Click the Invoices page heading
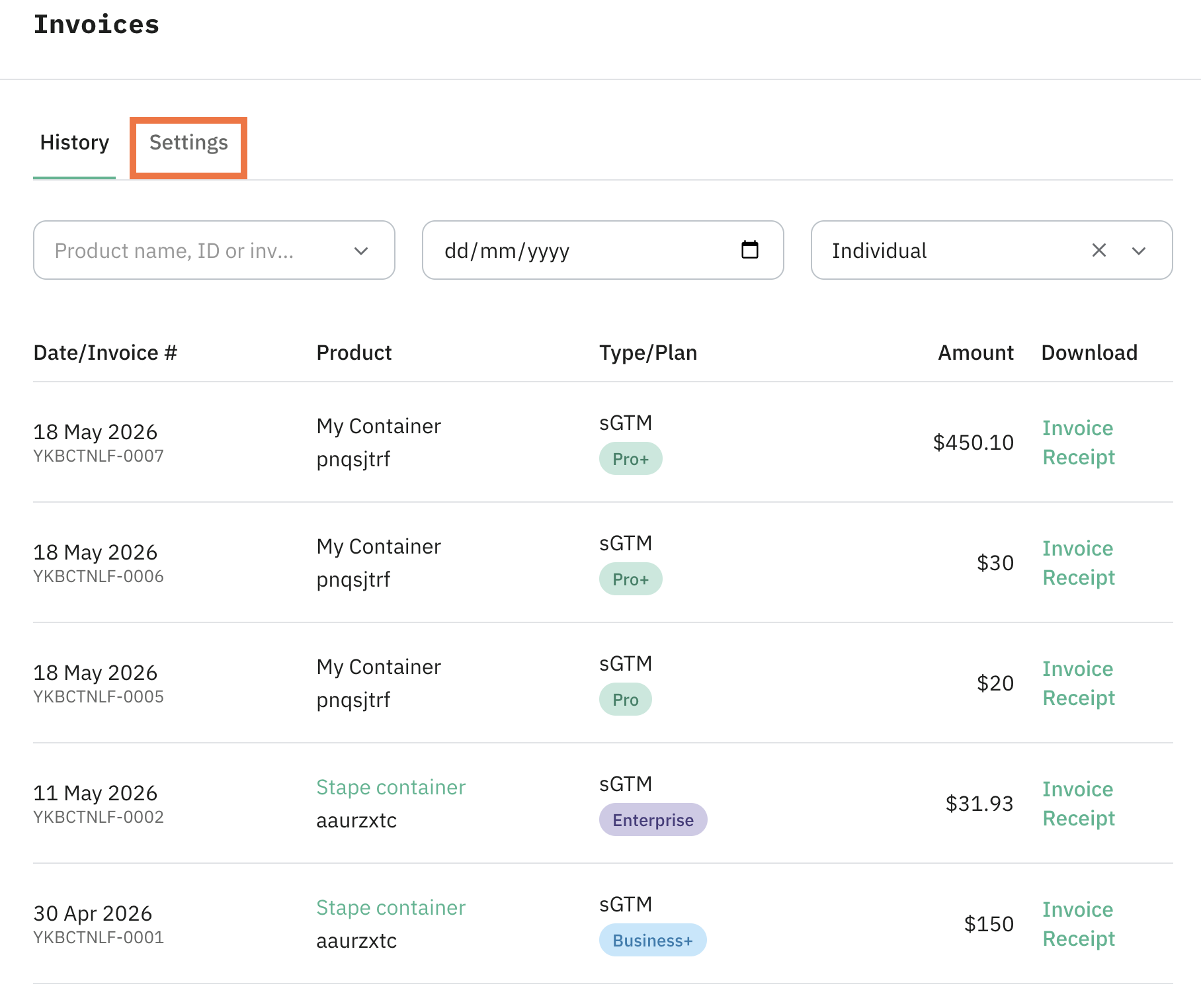This screenshot has width=1201, height=1008. click(97, 24)
